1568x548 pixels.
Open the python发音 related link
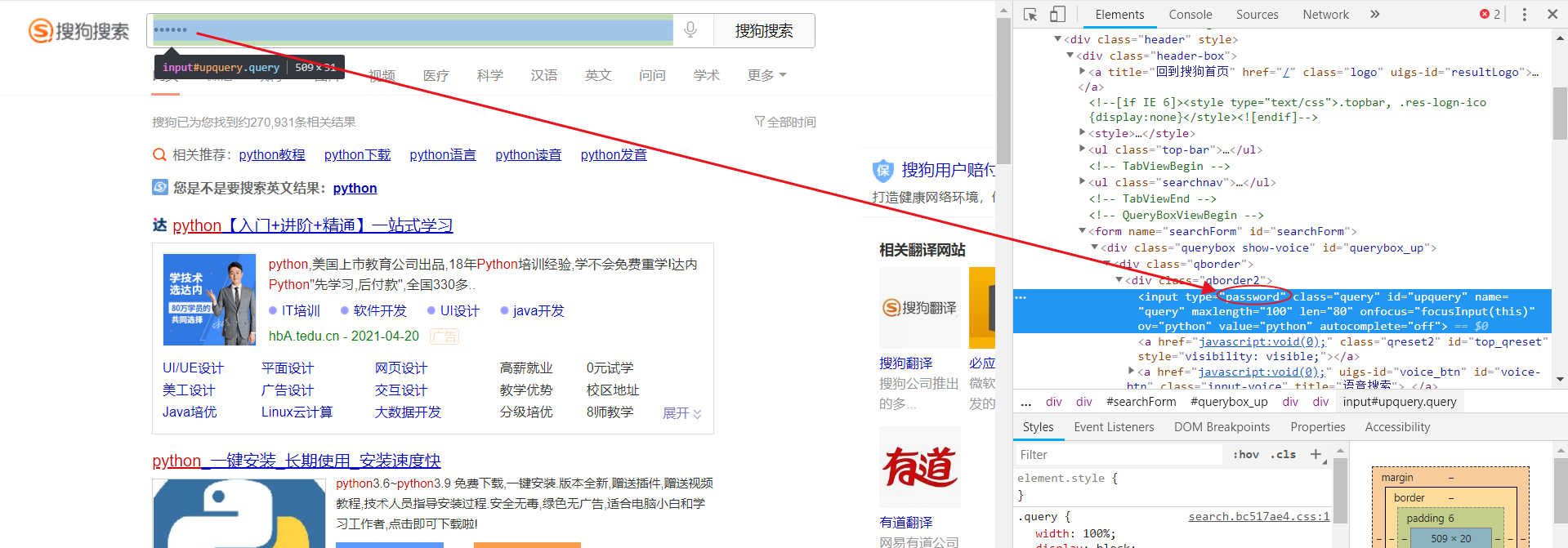pos(614,154)
